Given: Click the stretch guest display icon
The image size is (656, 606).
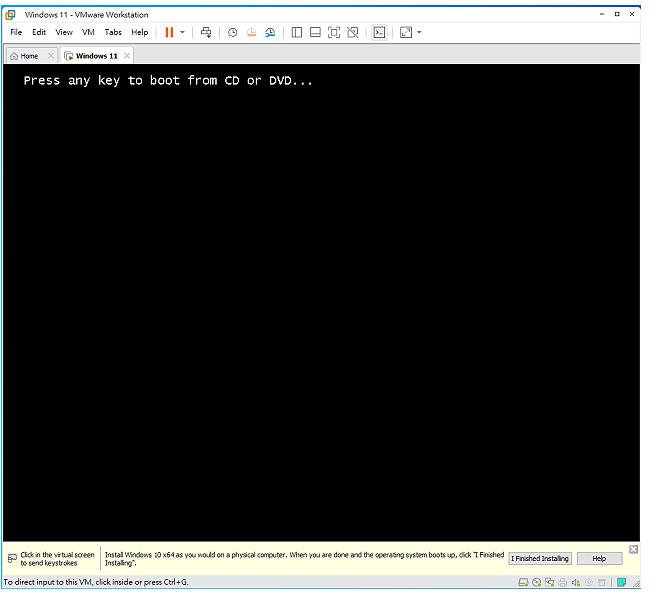Looking at the screenshot, I should pyautogui.click(x=406, y=32).
